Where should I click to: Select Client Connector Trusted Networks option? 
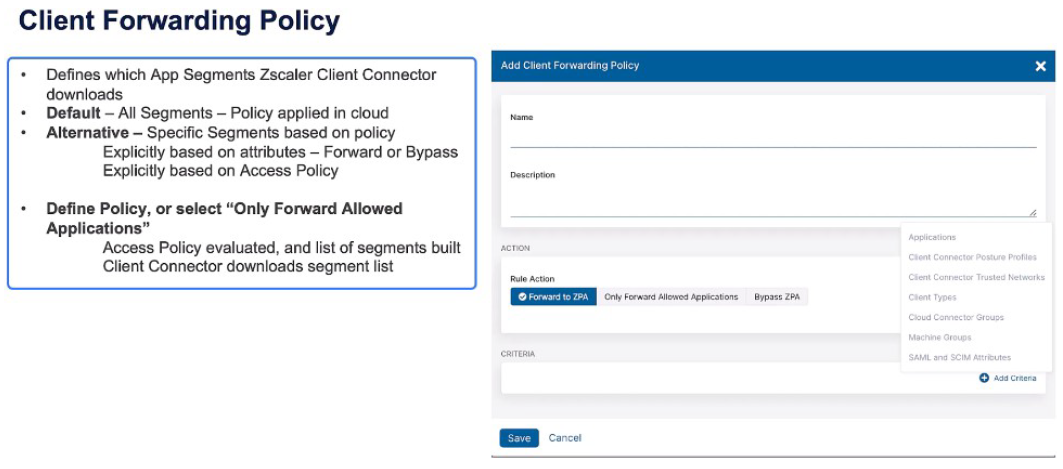click(x=976, y=277)
